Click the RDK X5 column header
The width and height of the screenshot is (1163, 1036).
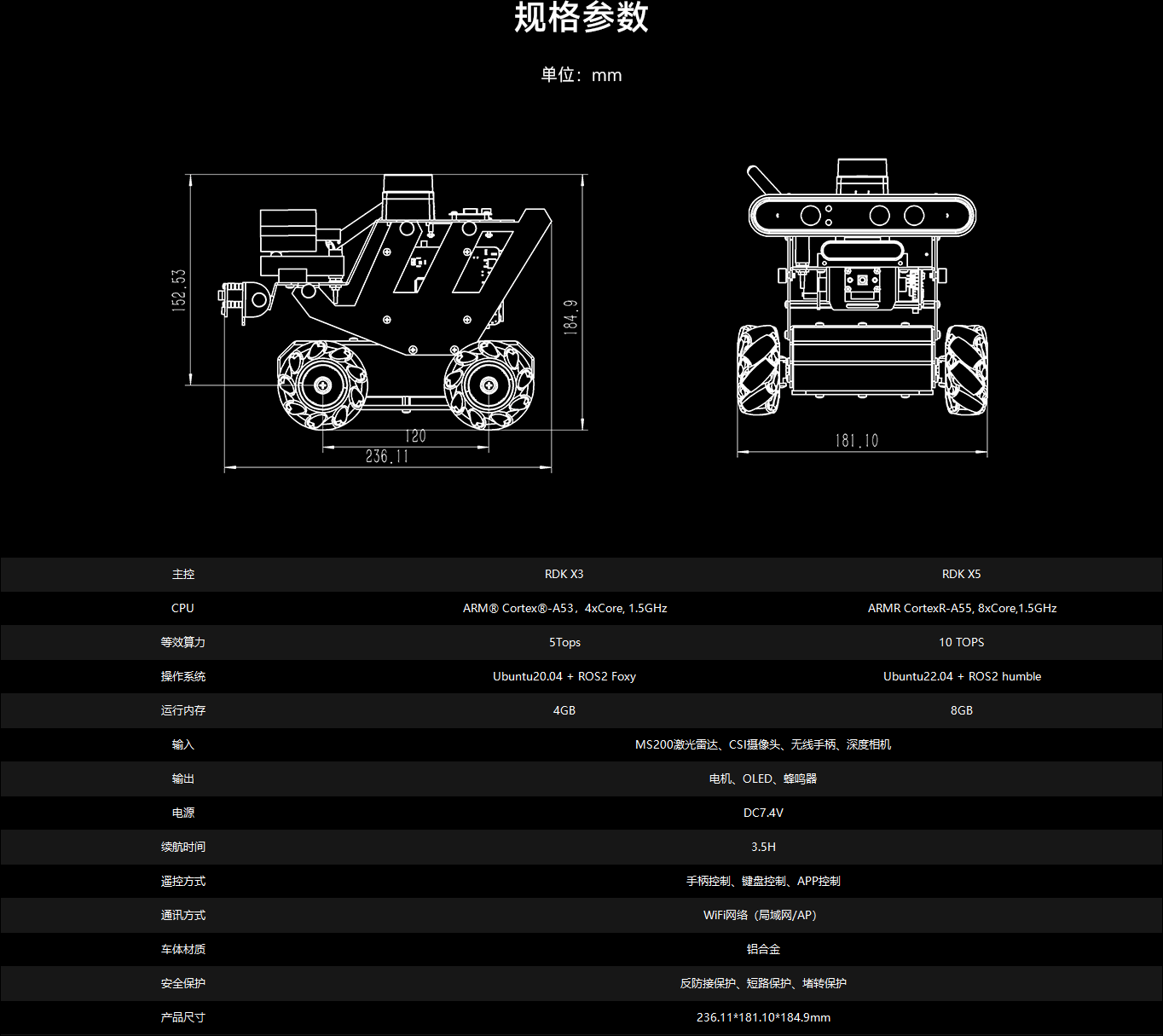(961, 574)
